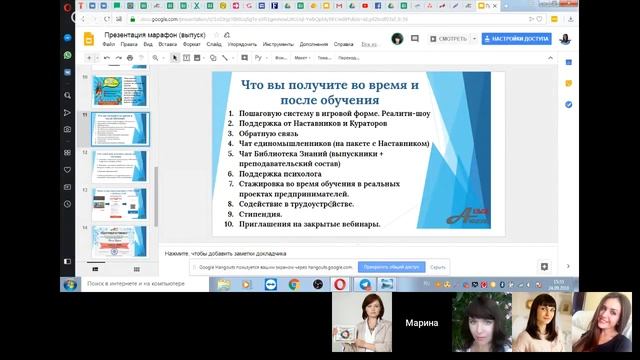Viewport: 640px width, 360px height.
Task: Select the slide 10 thumbnail
Action: tap(120, 90)
